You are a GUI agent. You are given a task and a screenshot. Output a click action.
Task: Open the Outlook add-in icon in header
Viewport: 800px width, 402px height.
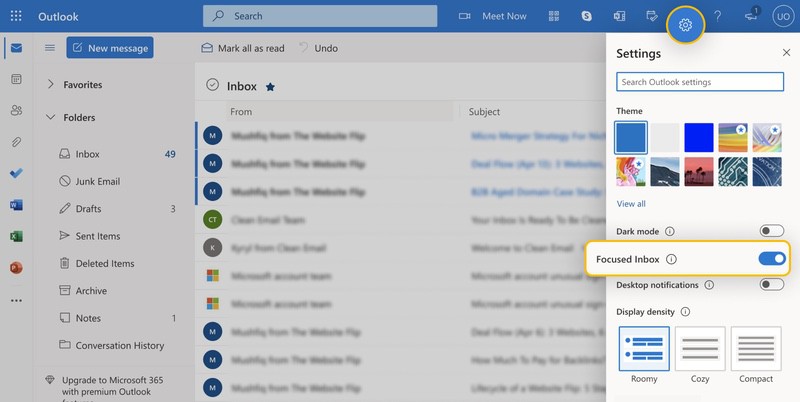(619, 16)
